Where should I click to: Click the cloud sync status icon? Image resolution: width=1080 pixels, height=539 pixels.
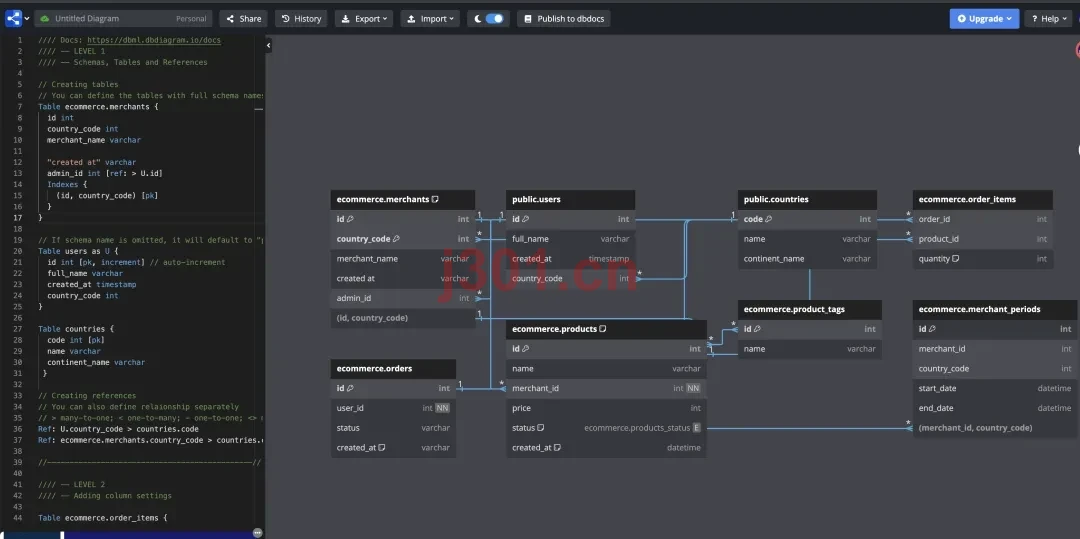point(45,19)
